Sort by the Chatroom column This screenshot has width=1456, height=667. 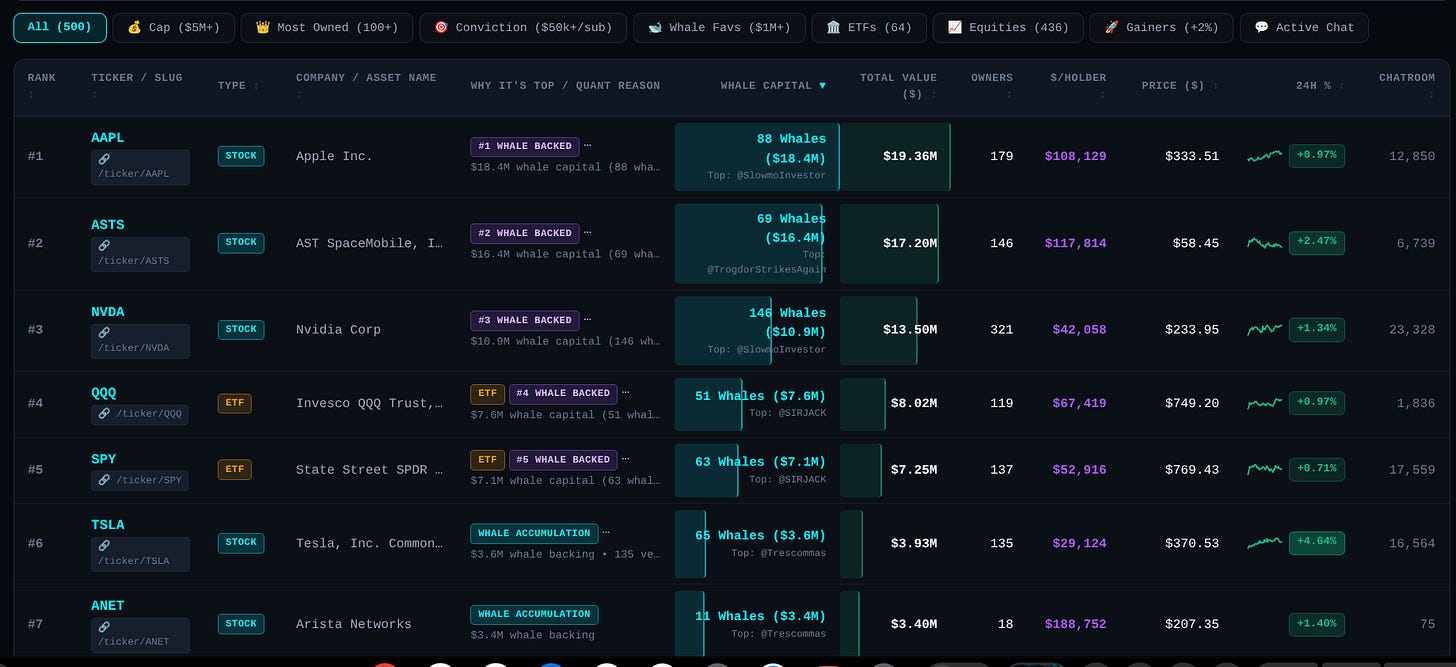point(1407,85)
